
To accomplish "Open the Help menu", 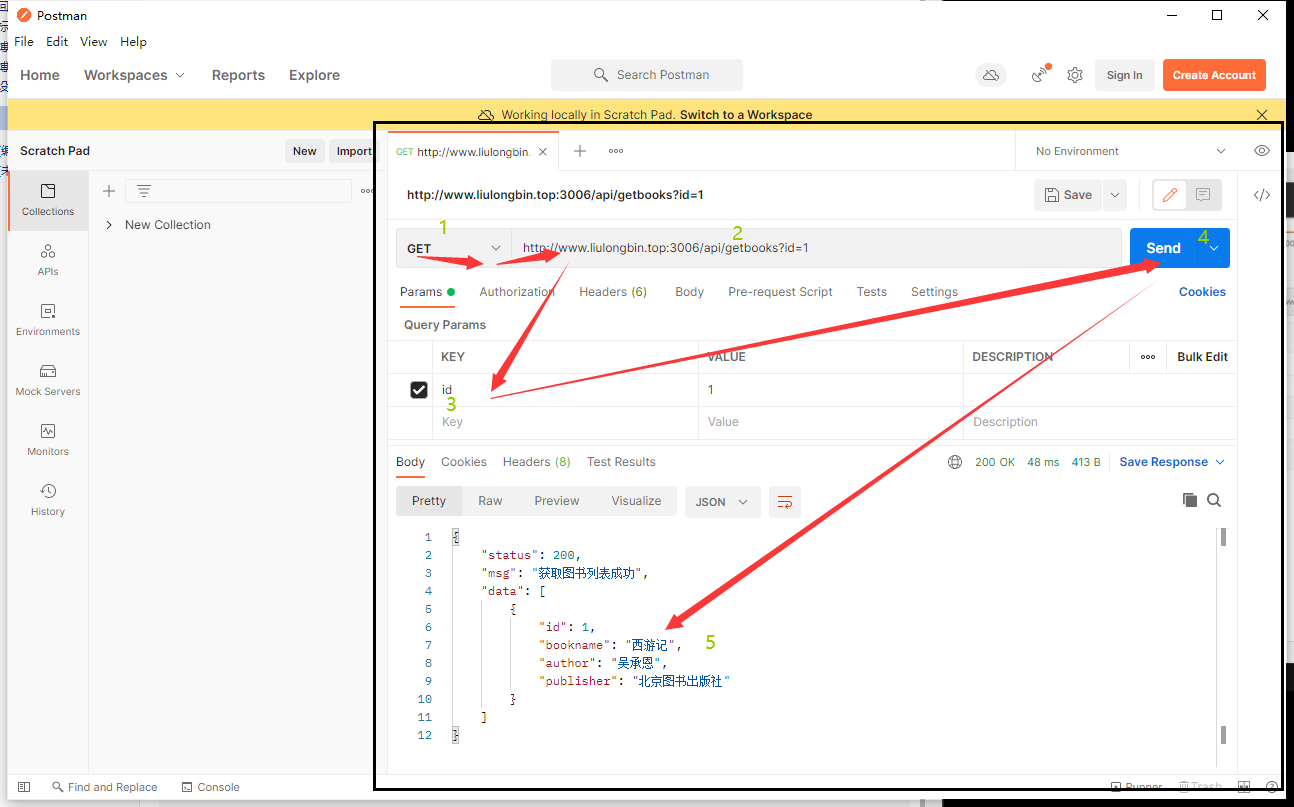I will [133, 42].
